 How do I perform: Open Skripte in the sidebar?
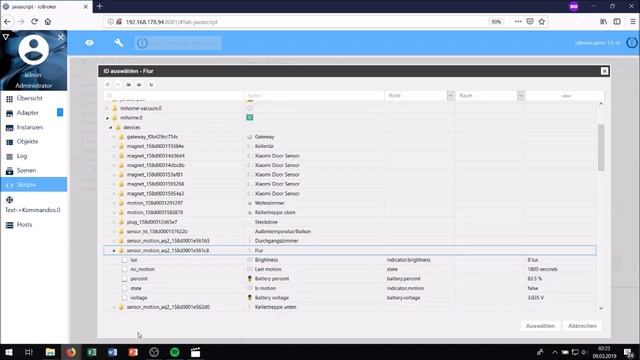33,185
